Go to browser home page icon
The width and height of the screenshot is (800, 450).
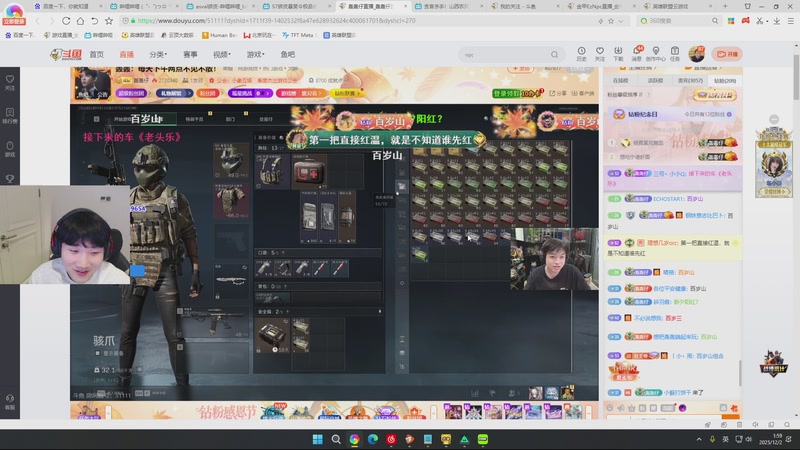coord(80,21)
